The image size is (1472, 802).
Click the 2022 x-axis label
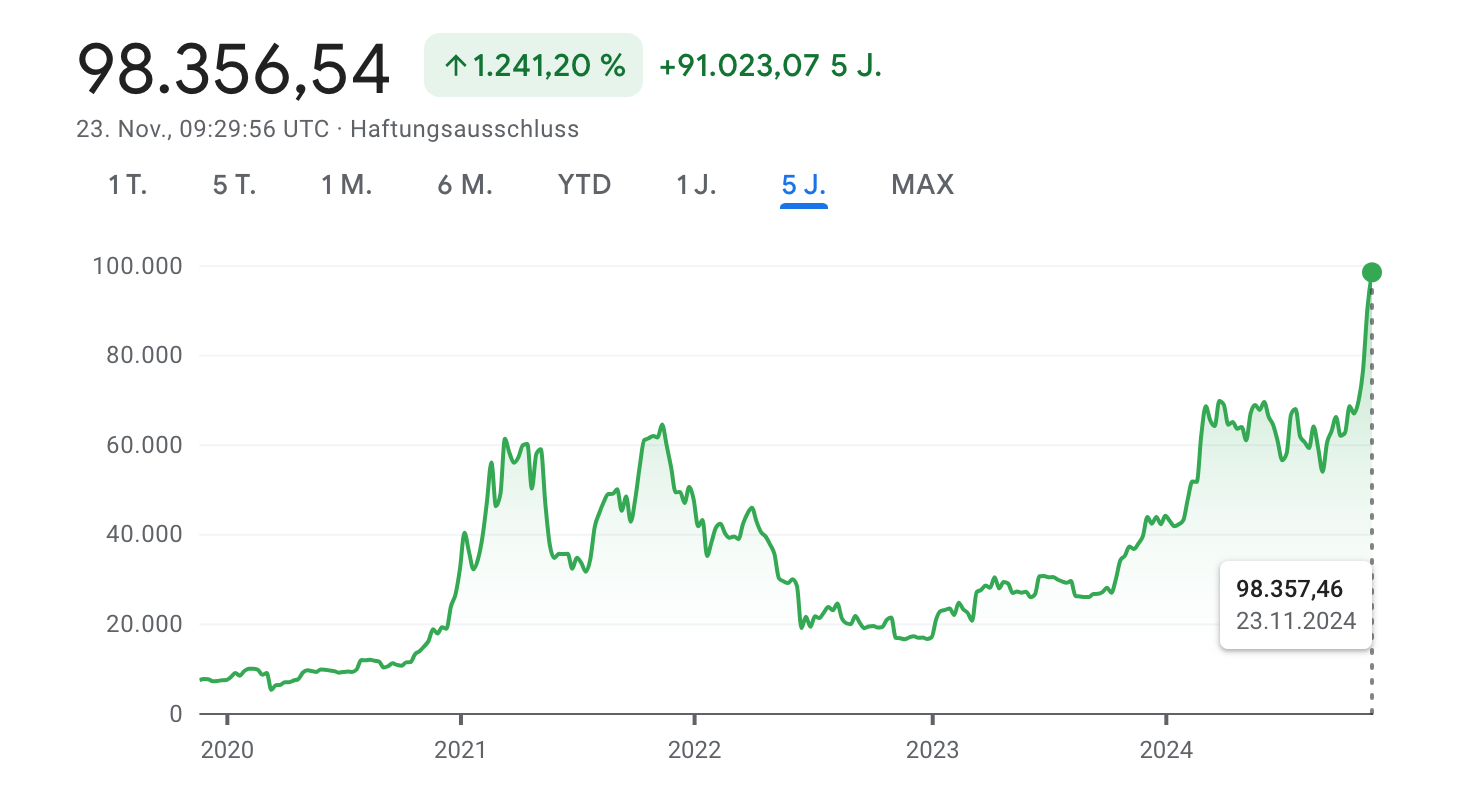pos(694,750)
